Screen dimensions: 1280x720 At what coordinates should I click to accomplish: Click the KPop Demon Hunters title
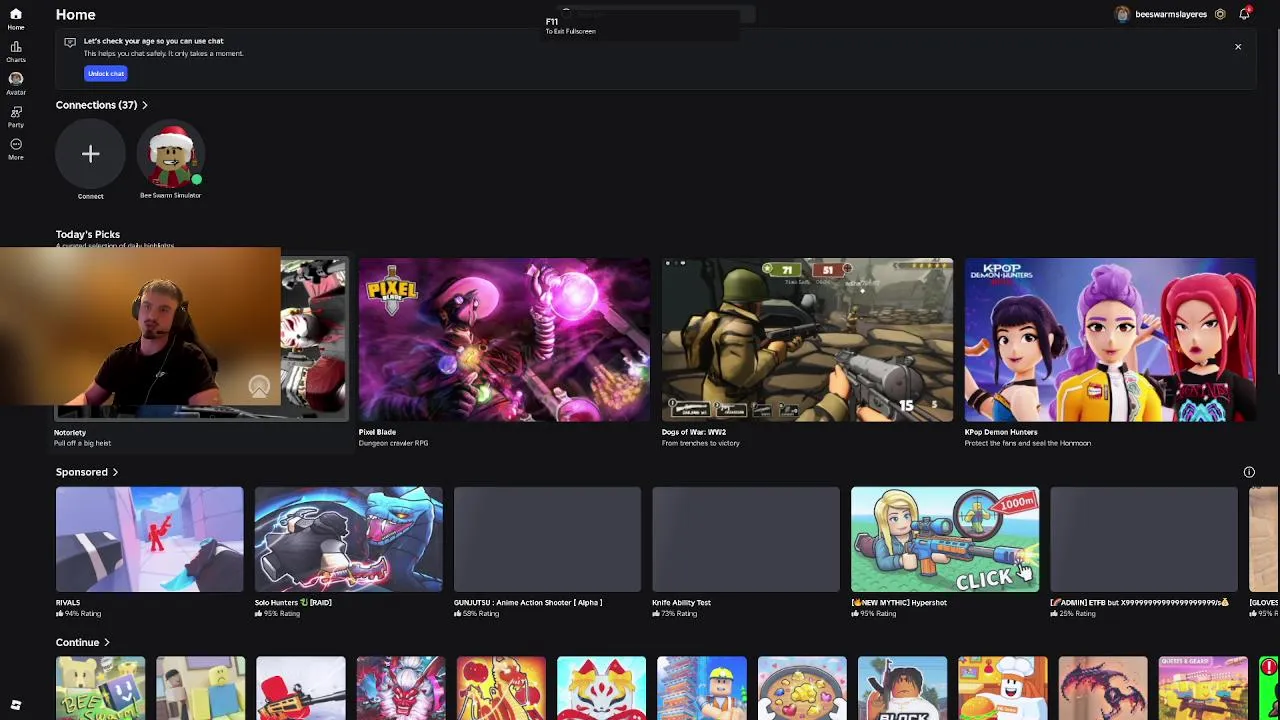(1001, 433)
